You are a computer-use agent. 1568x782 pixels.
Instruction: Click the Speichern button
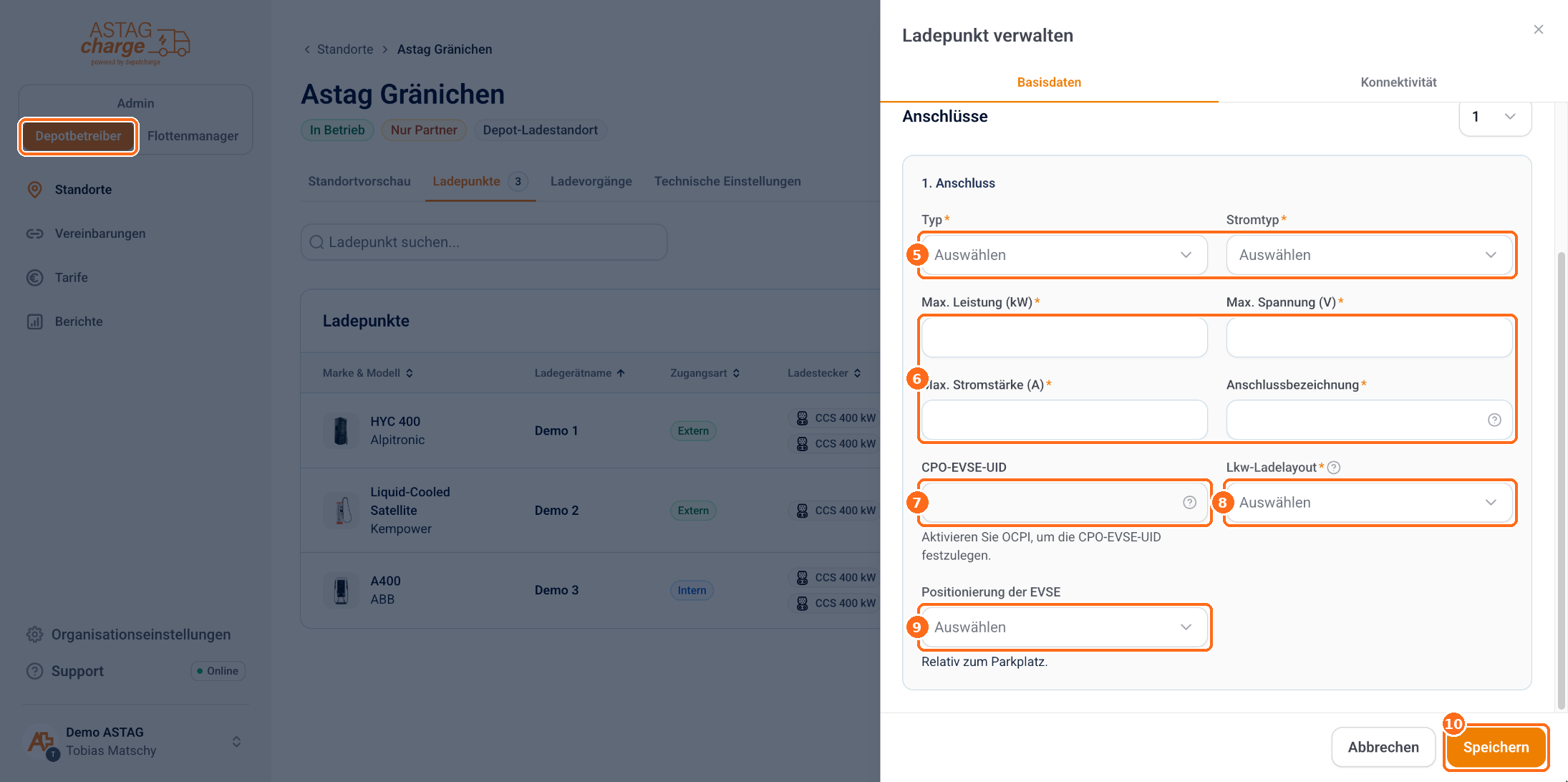click(1496, 748)
